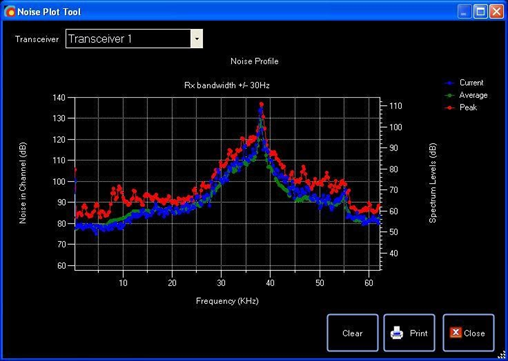Image resolution: width=508 pixels, height=361 pixels.
Task: Click the Clear button
Action: coord(352,333)
